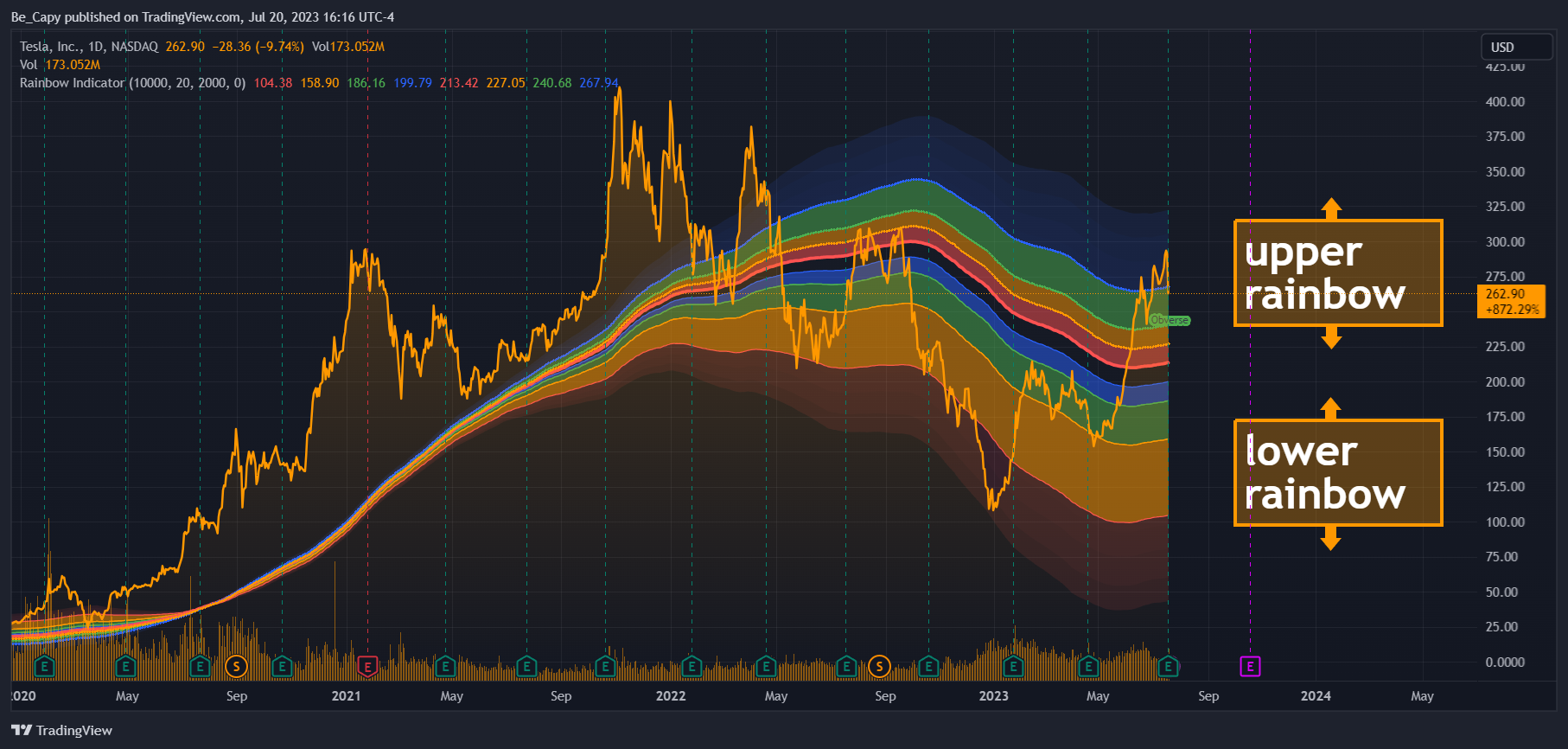
Task: Click the 175.00 price axis label
Action: [1505, 417]
